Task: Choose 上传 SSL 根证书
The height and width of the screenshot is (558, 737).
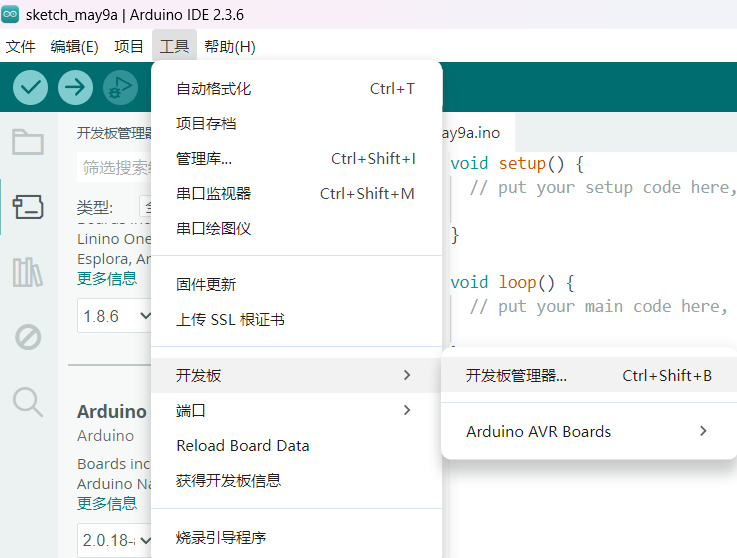Action: 297,320
